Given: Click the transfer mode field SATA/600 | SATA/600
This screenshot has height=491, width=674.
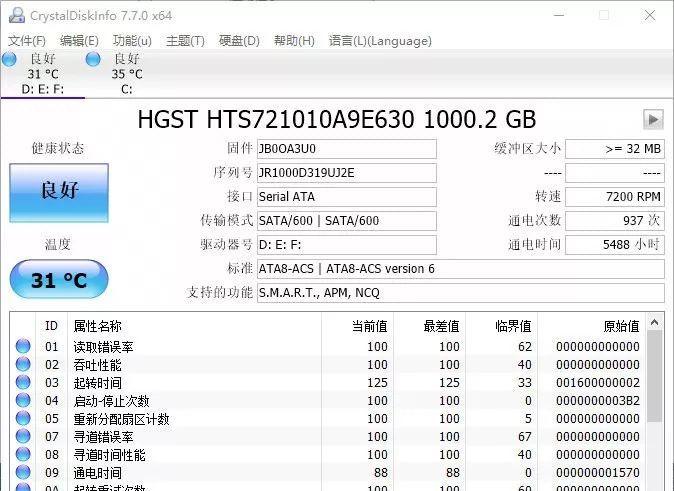Looking at the screenshot, I should click(x=347, y=221).
